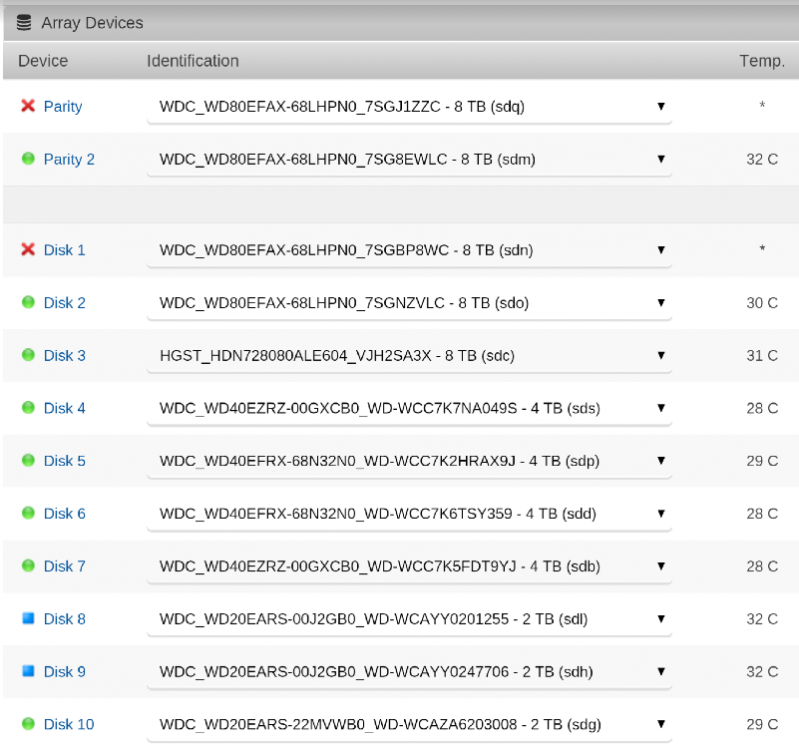Click the blue square status icon of Disk 9
Viewport: 799px width, 750px height.
click(x=28, y=671)
